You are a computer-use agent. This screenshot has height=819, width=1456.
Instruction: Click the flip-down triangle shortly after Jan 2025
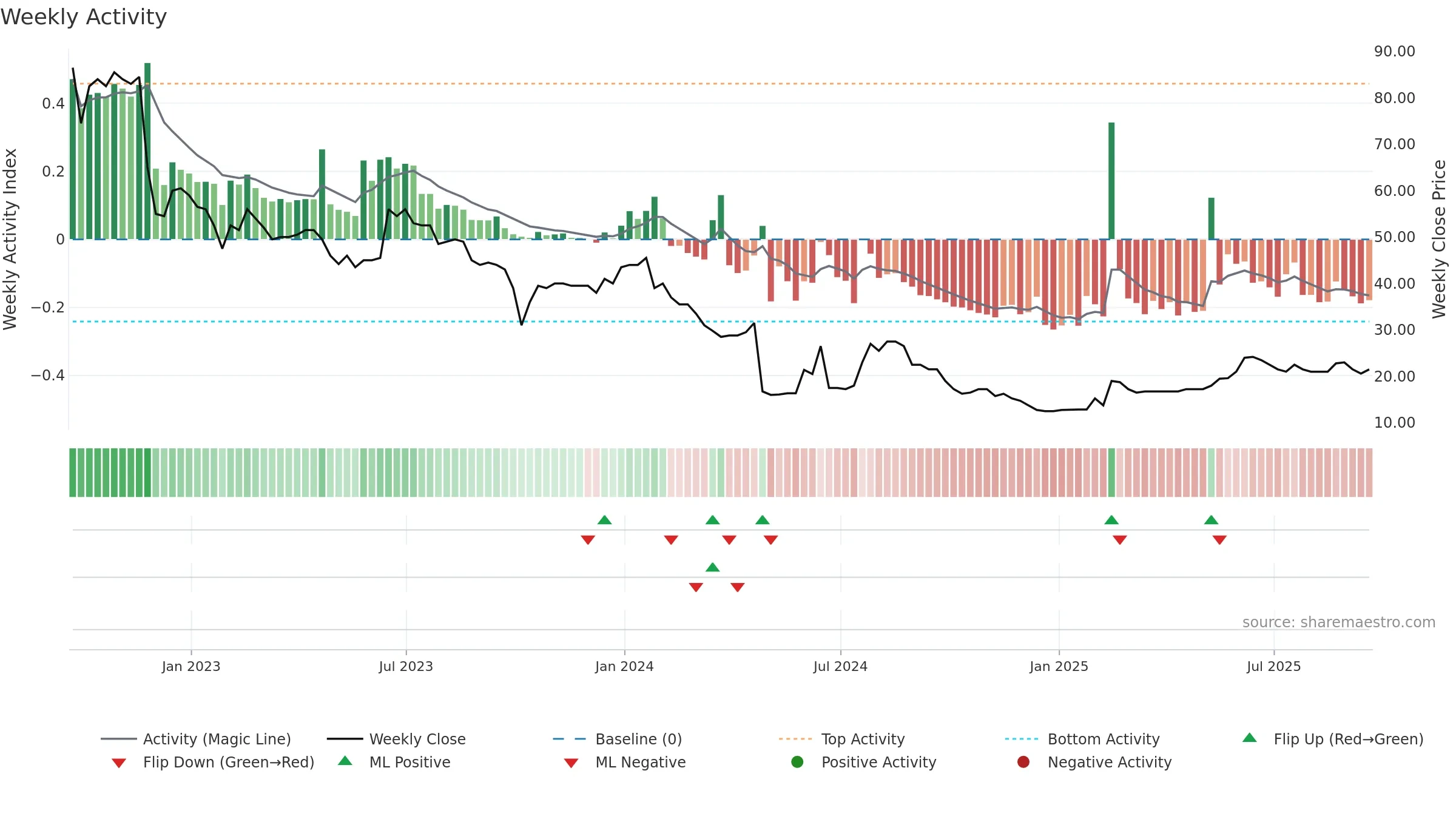click(x=1120, y=539)
